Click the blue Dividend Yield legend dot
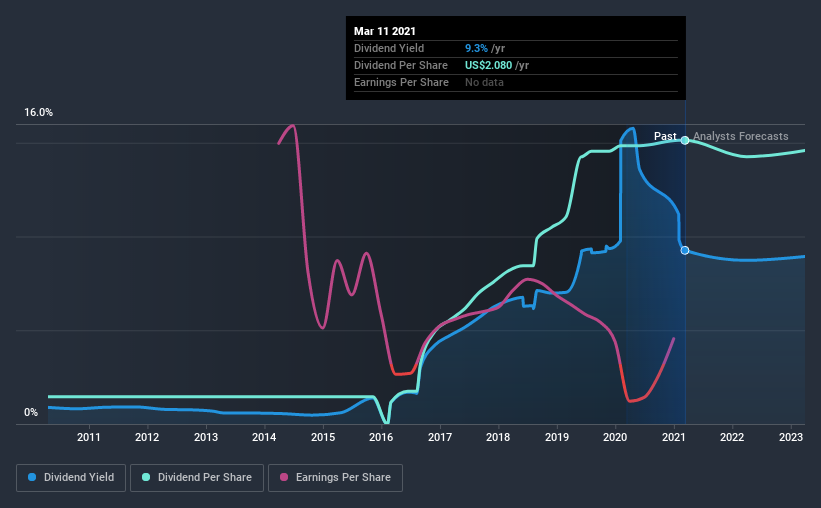The height and width of the screenshot is (508, 821). [32, 477]
